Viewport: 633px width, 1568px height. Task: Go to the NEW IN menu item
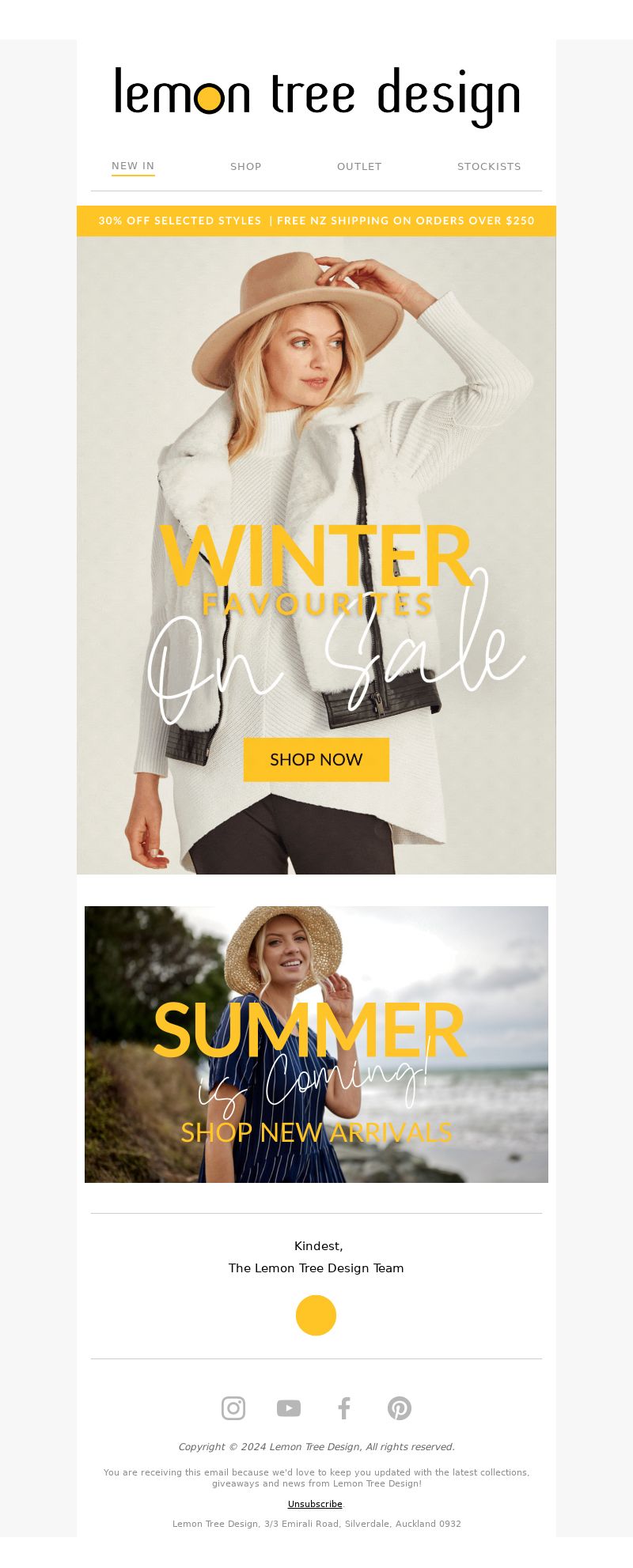(133, 166)
